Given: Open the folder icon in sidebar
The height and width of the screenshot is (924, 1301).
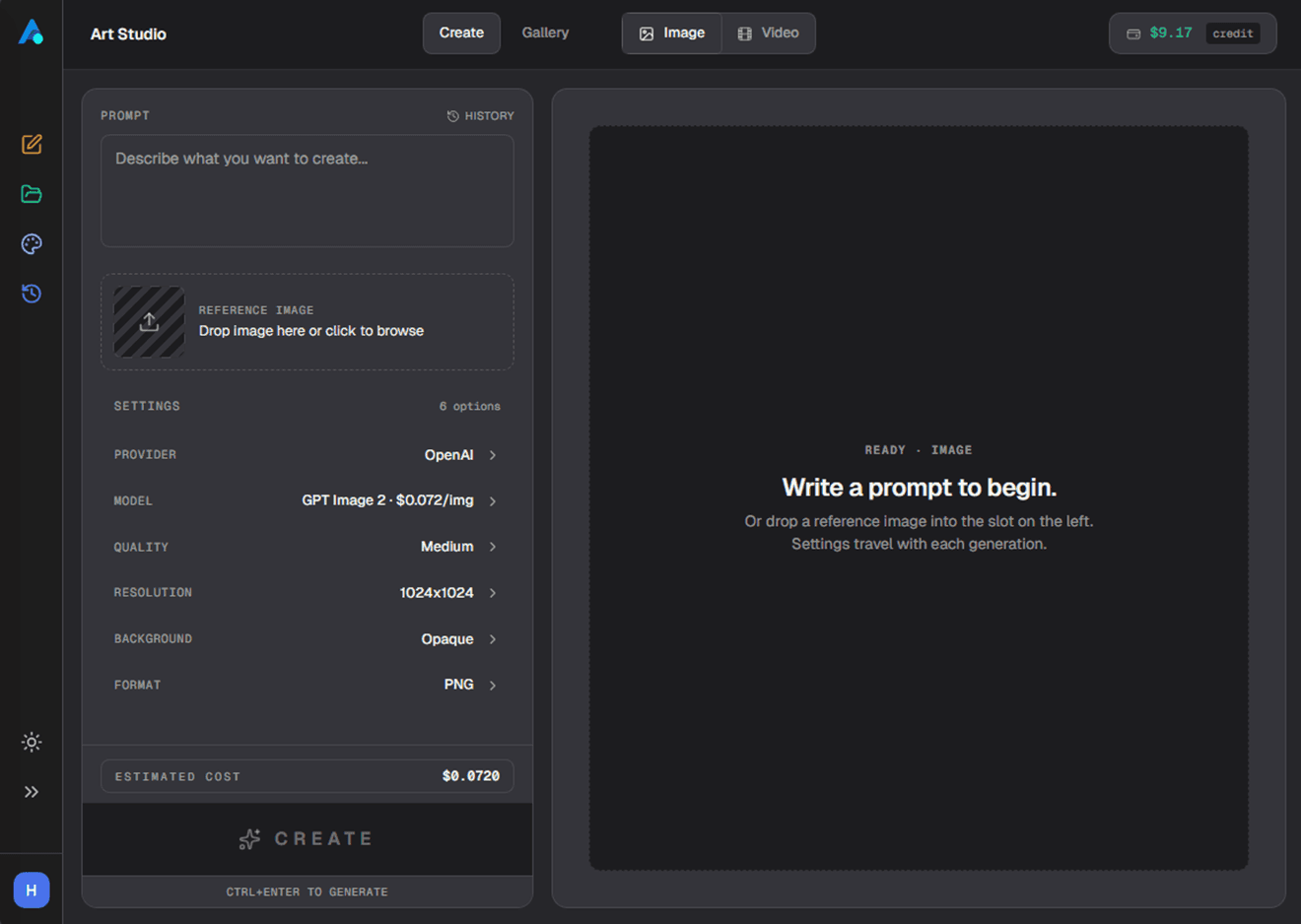Looking at the screenshot, I should (32, 194).
